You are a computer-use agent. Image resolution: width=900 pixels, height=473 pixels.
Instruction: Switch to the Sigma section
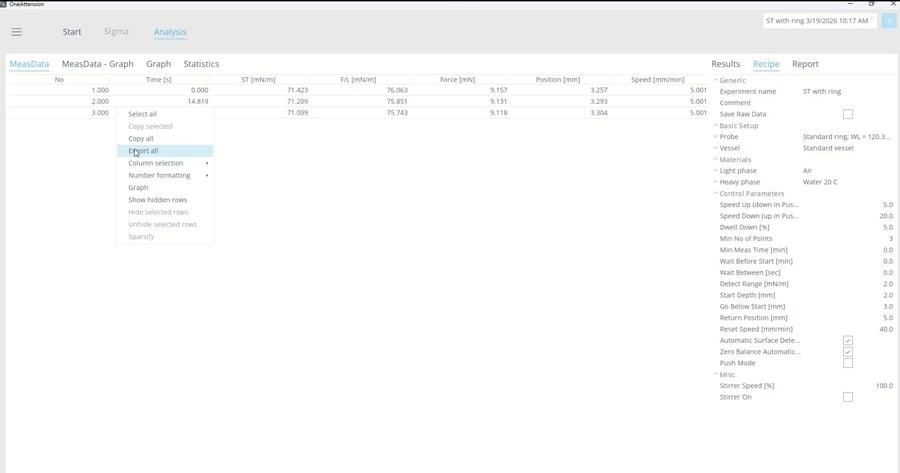(116, 31)
